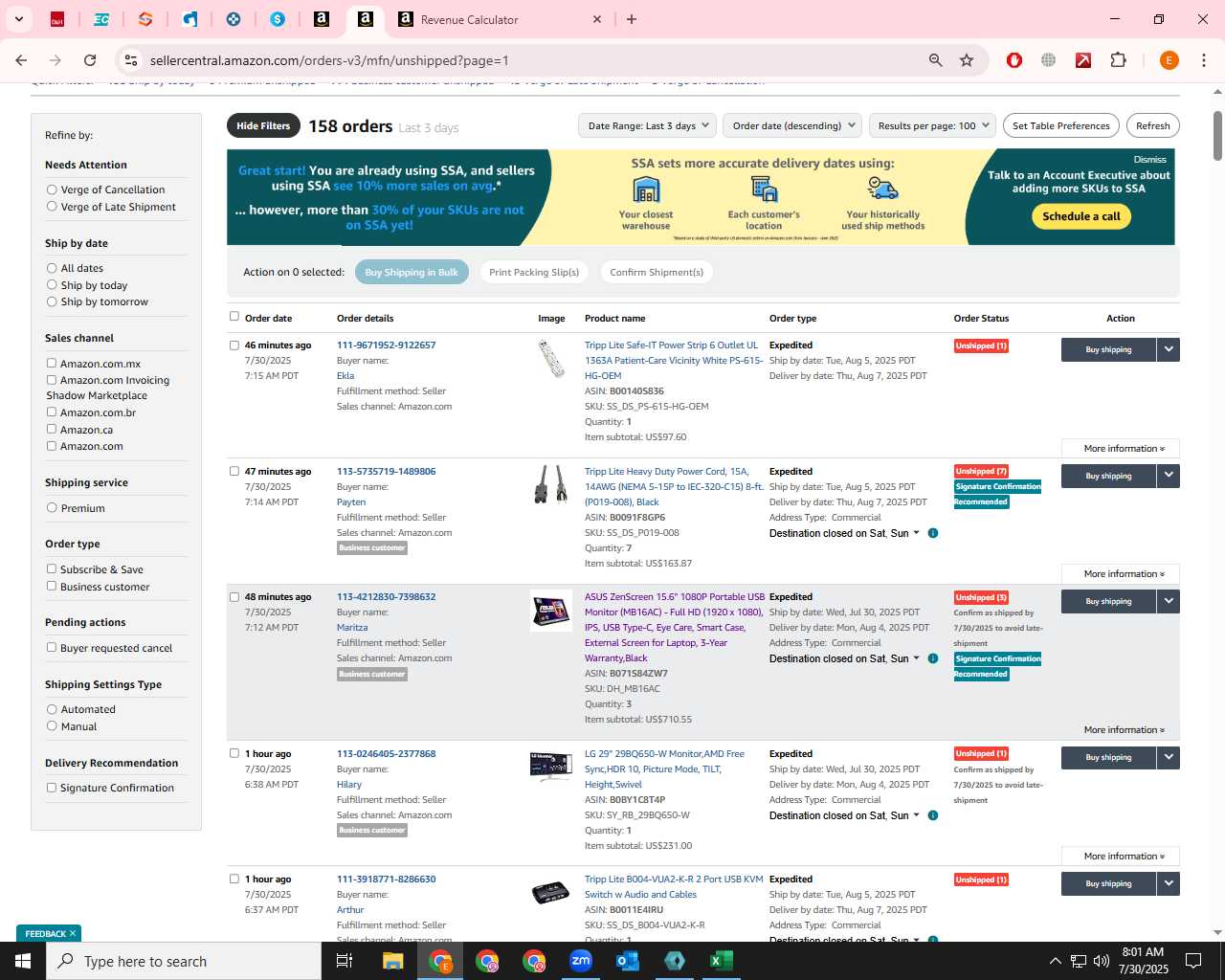Click info icon beside Hilary destination closed

click(x=933, y=815)
